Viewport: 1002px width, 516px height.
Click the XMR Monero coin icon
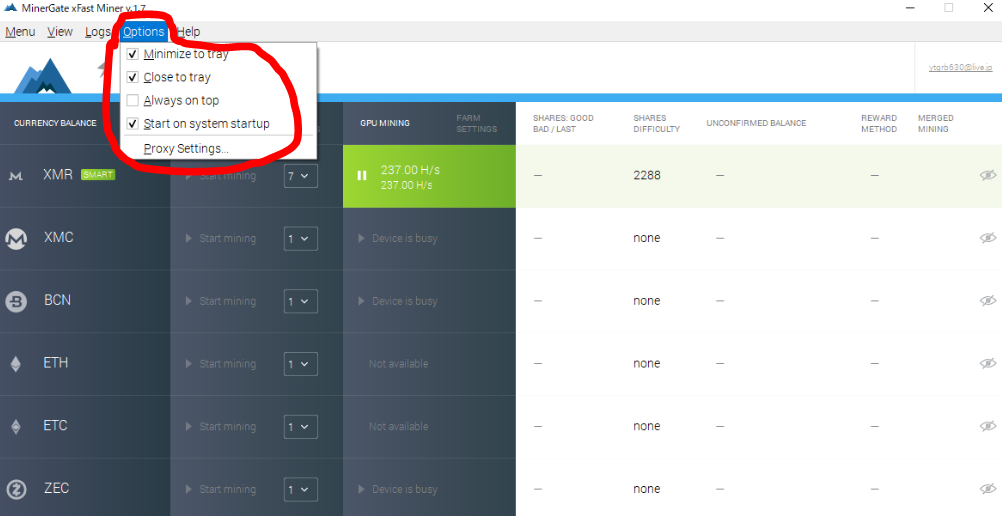click(16, 176)
